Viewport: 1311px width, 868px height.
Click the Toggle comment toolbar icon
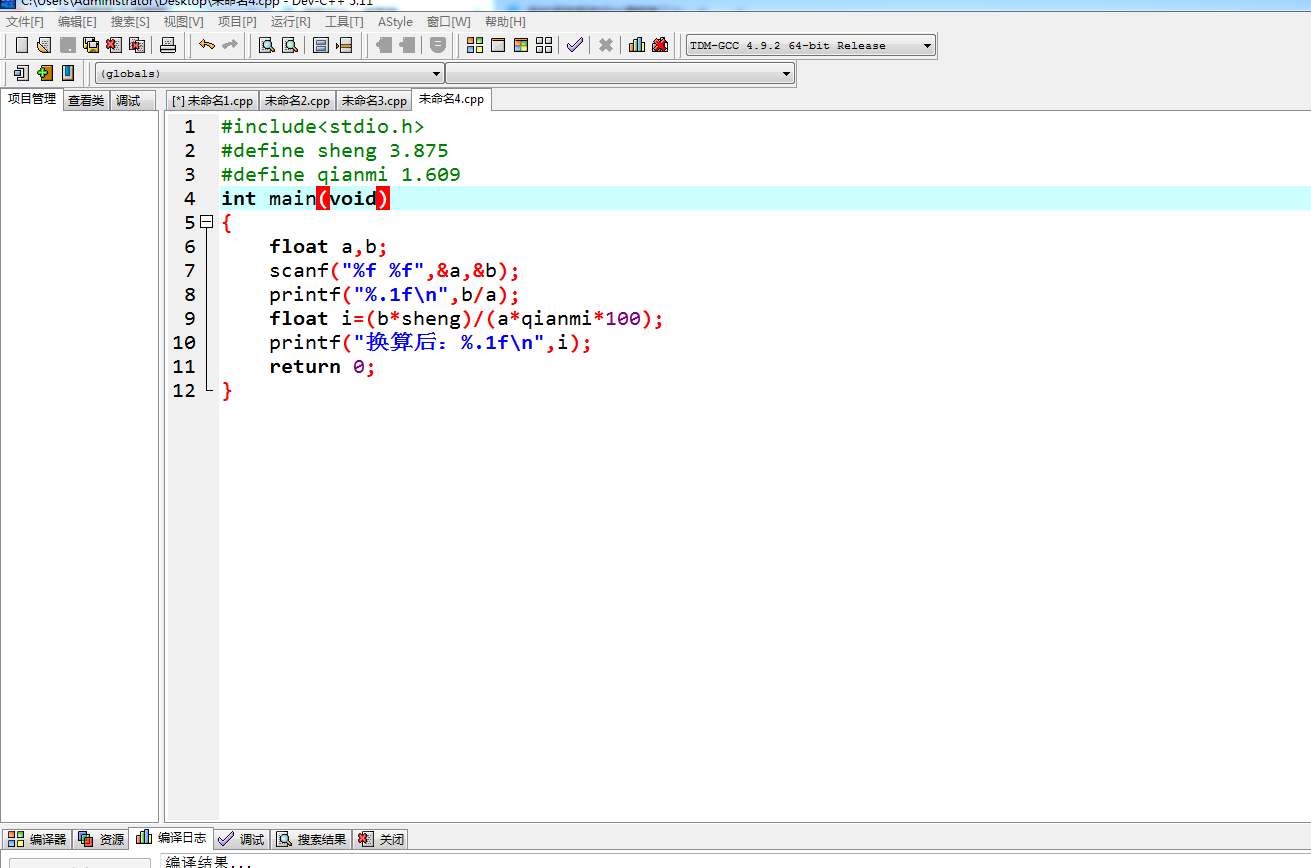438,45
